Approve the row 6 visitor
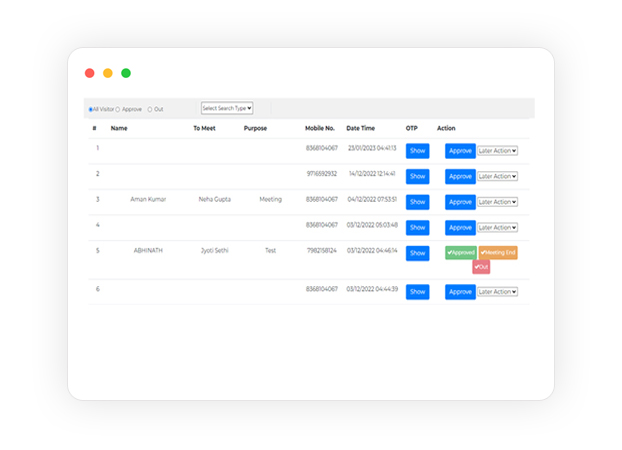 click(460, 292)
